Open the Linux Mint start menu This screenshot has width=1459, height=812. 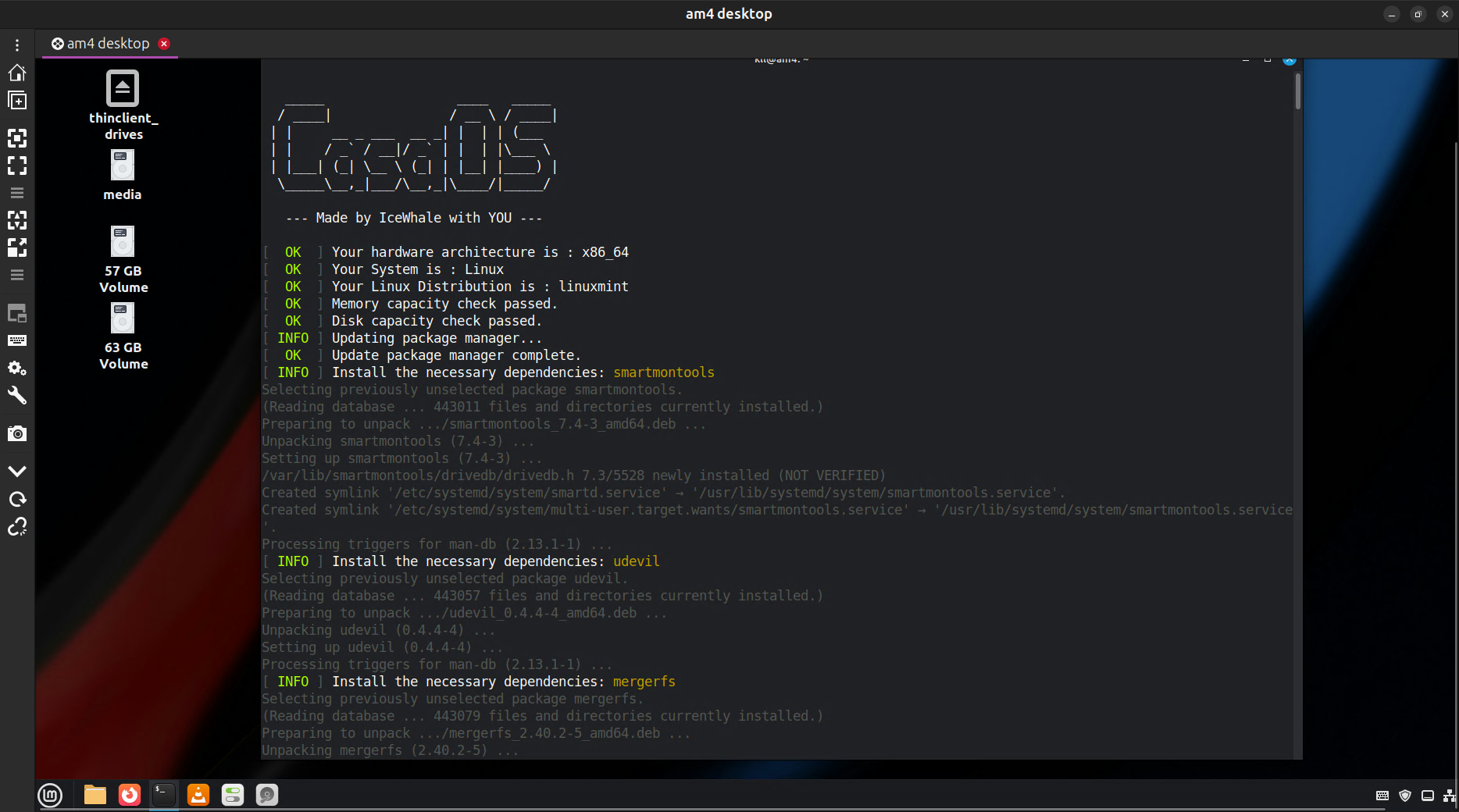[50, 795]
